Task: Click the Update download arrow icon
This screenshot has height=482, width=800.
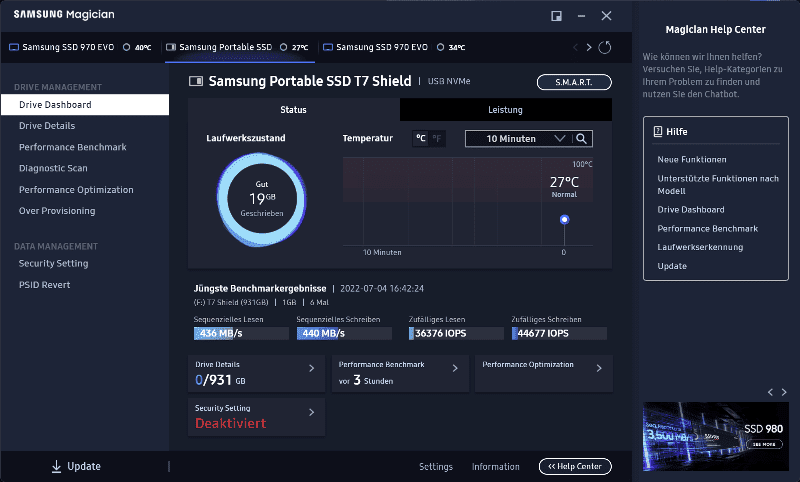Action: pyautogui.click(x=56, y=466)
